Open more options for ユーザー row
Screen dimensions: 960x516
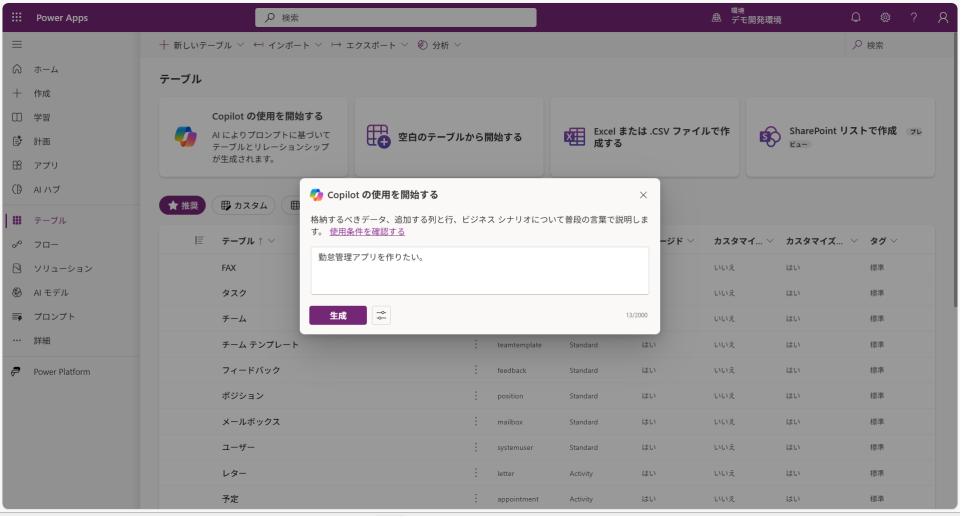476,447
